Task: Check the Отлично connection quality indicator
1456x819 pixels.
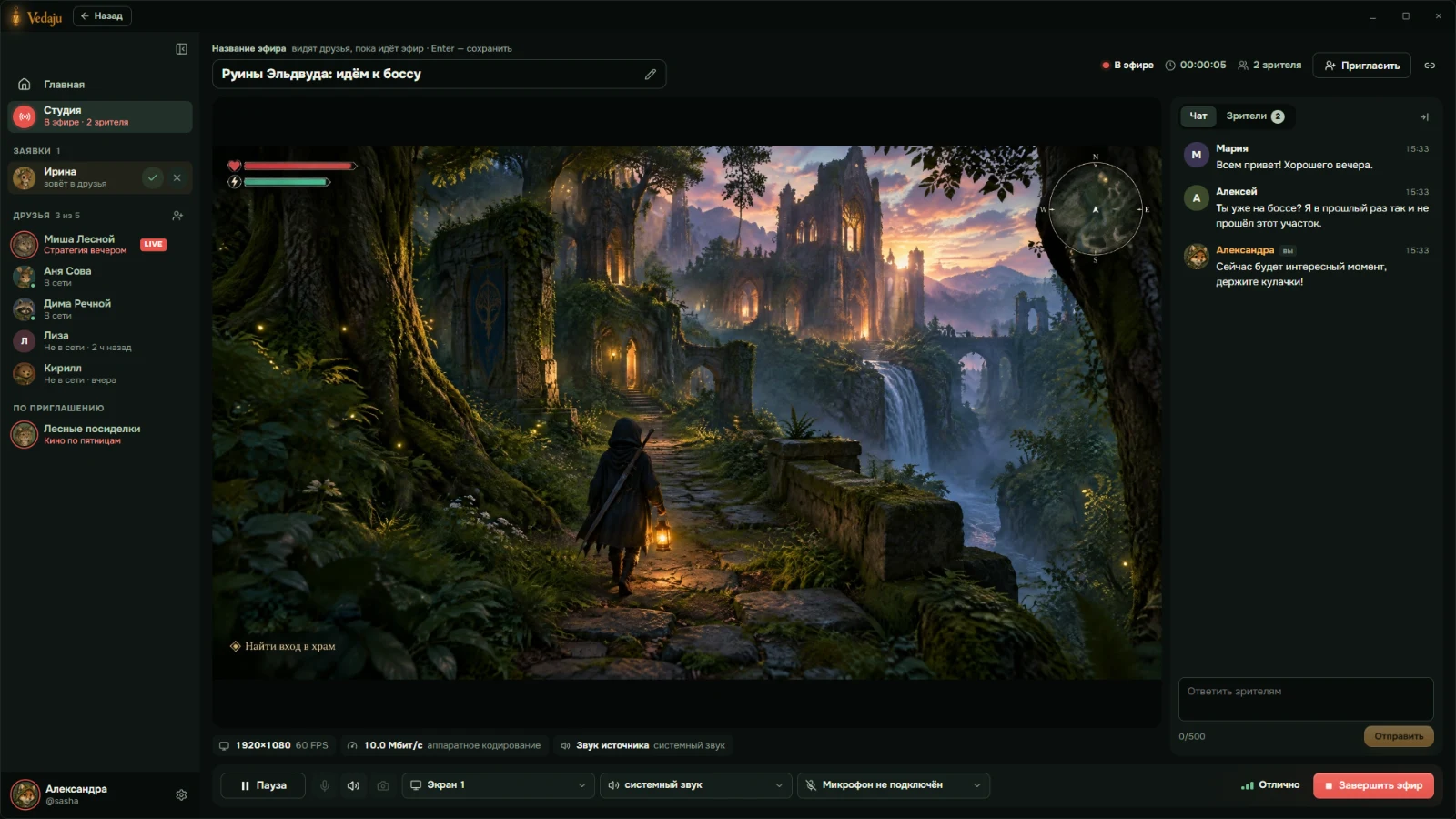Action: [x=1270, y=785]
